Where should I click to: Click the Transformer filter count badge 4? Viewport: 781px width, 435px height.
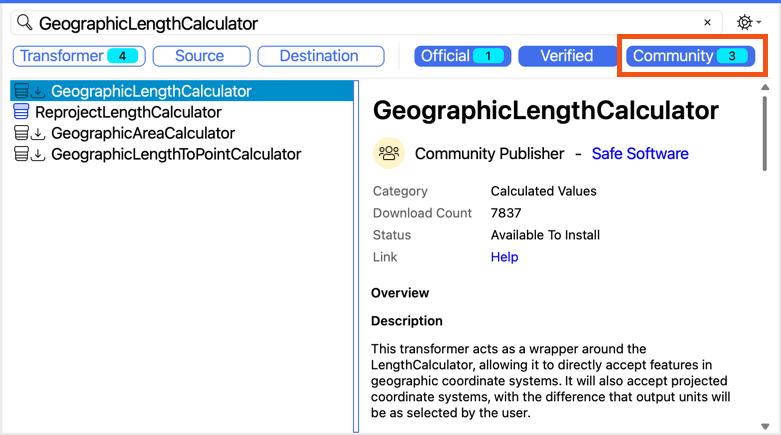coord(123,56)
